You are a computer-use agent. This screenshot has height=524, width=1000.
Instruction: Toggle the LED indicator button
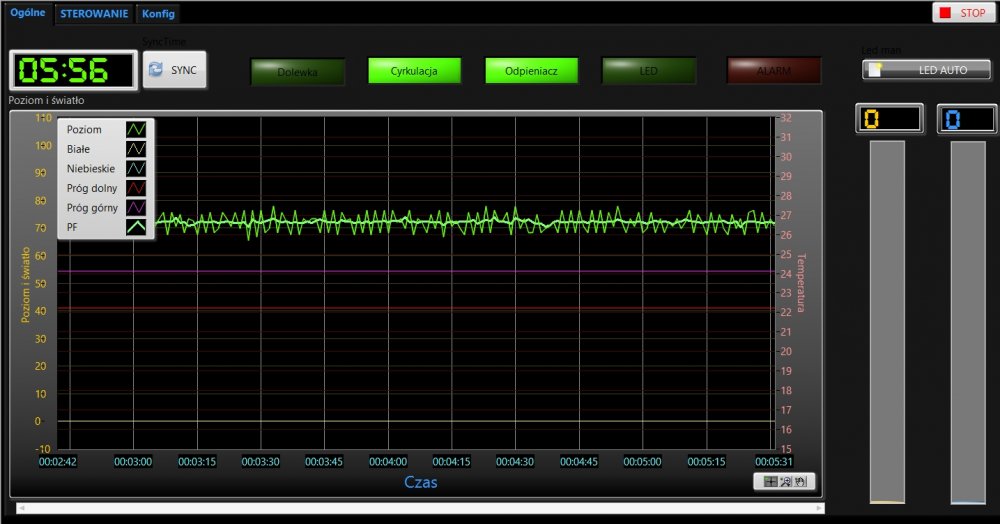click(x=648, y=71)
